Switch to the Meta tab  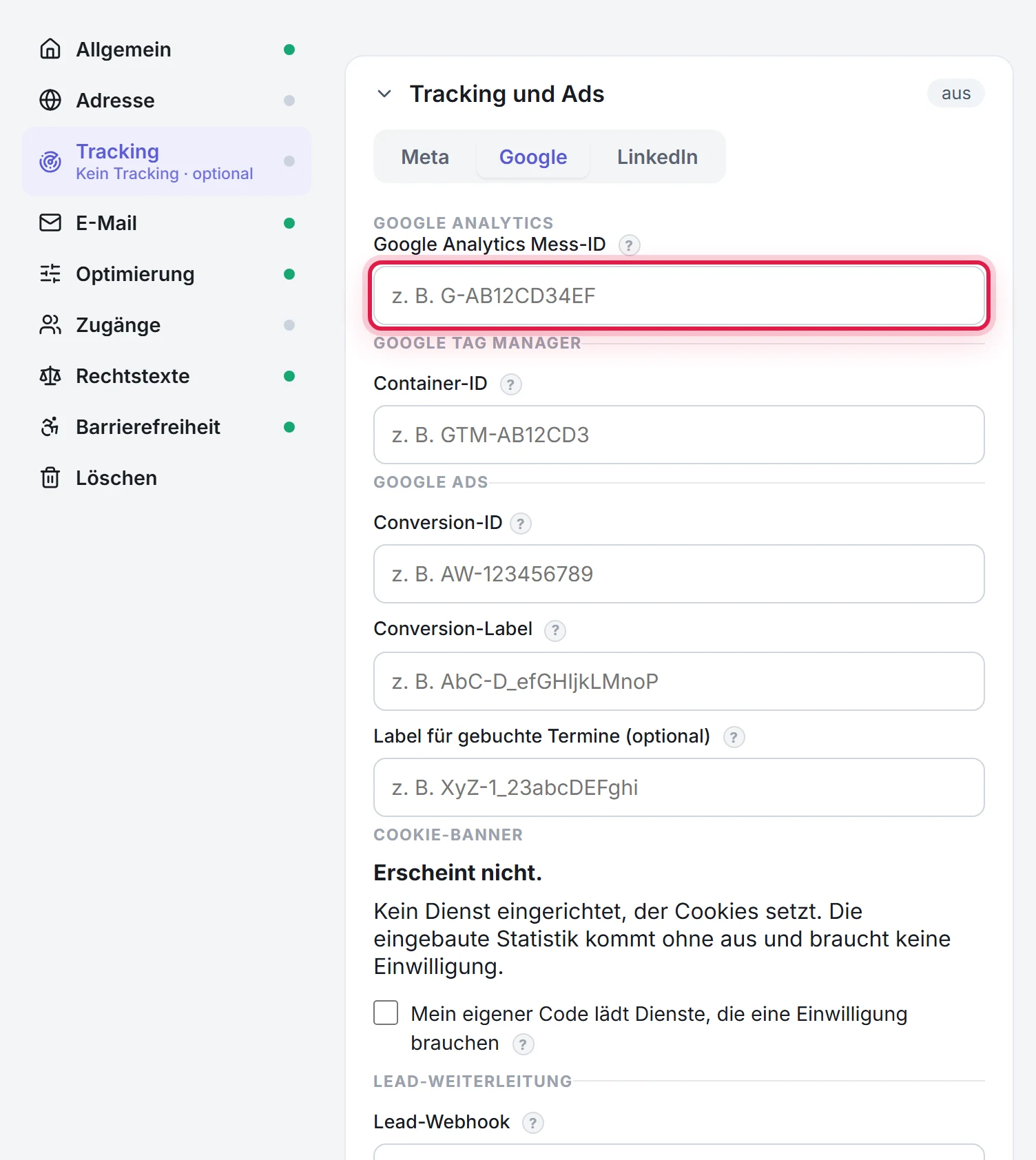[425, 157]
